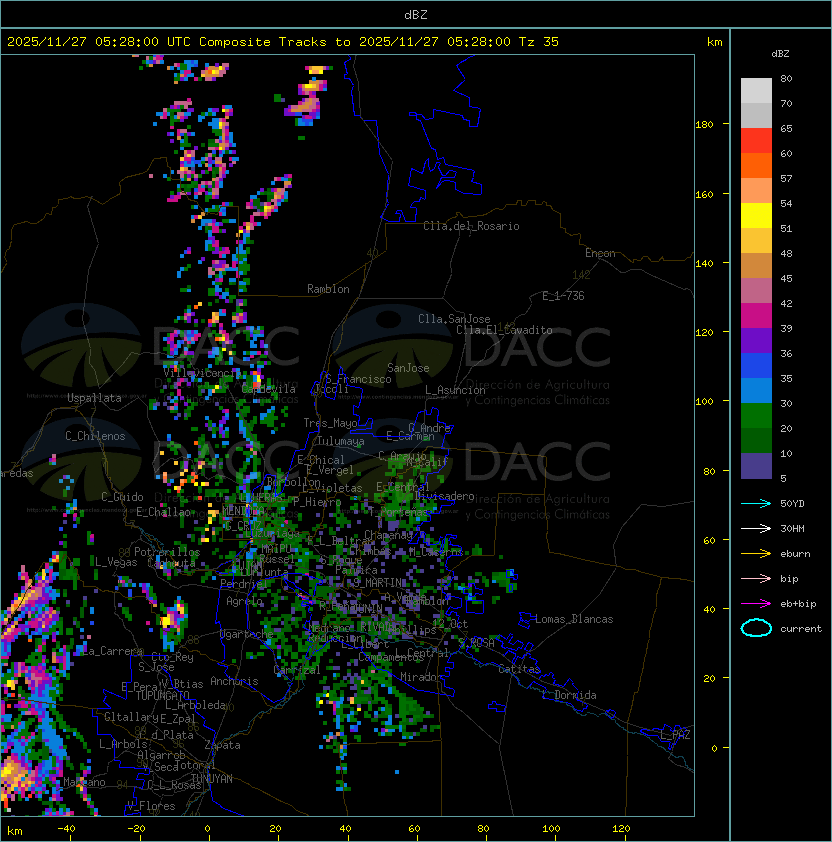Click the C_Chilenos map label

point(95,436)
